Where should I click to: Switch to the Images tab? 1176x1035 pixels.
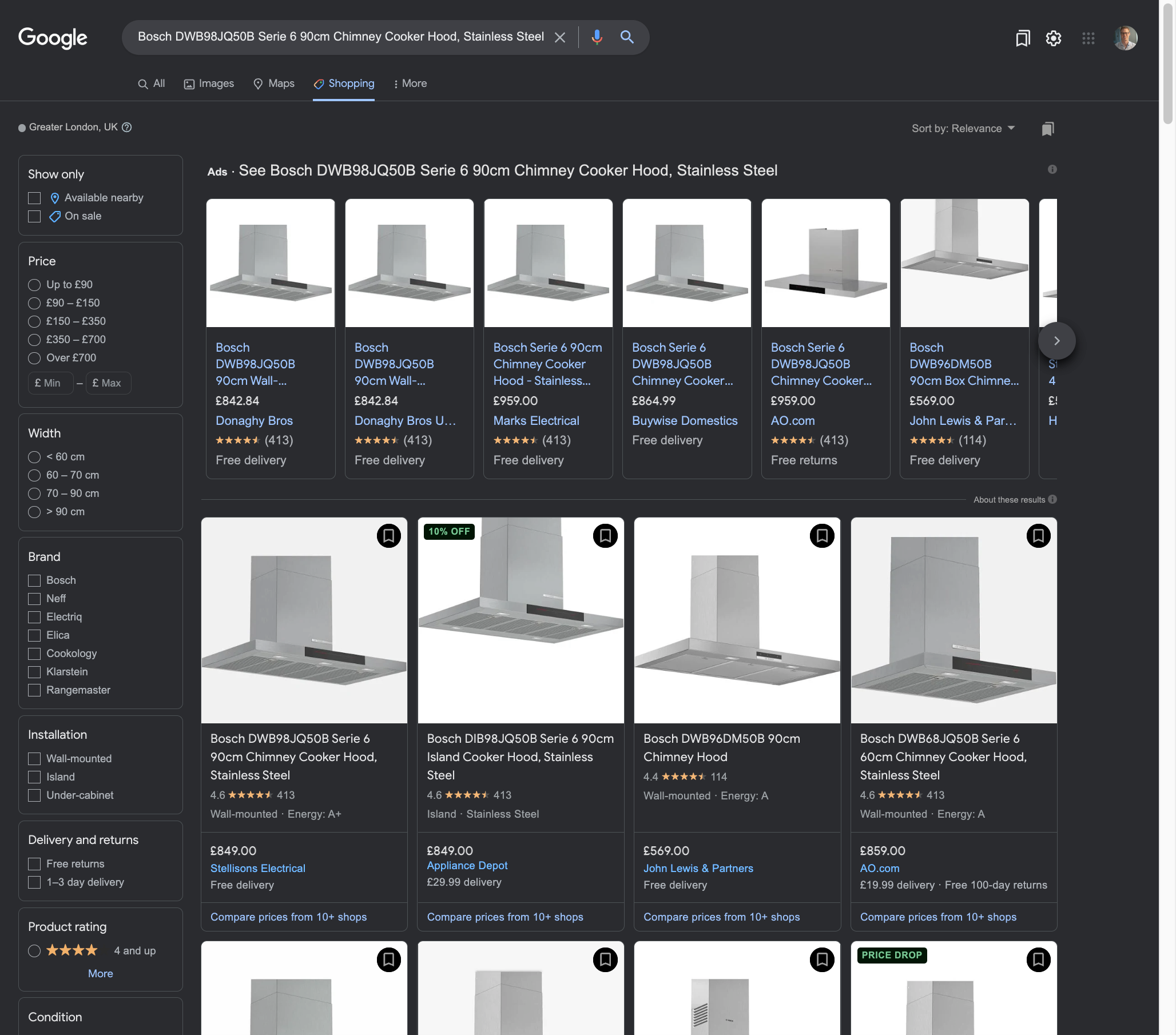pyautogui.click(x=209, y=83)
